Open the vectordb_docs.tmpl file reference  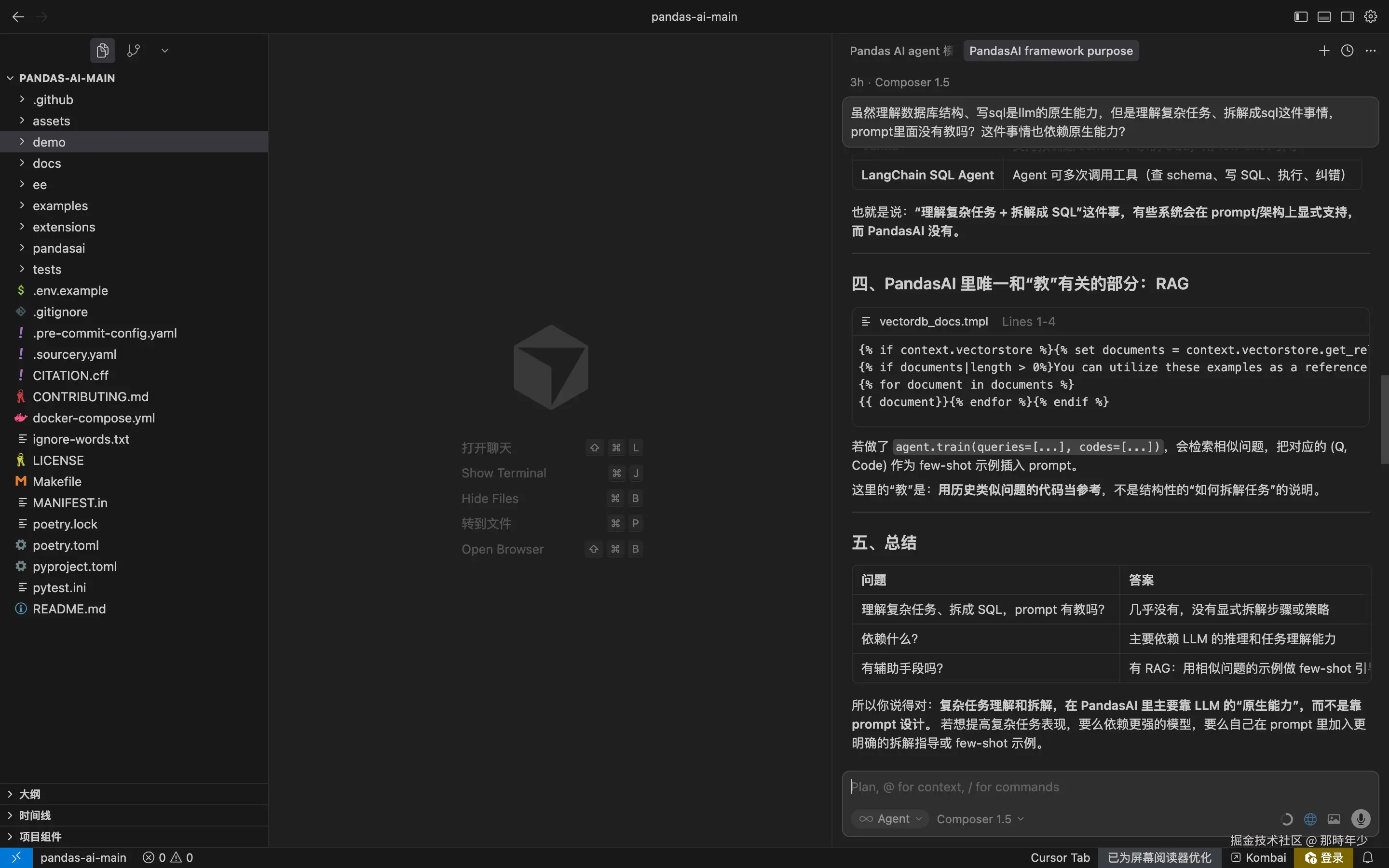pyautogui.click(x=933, y=322)
